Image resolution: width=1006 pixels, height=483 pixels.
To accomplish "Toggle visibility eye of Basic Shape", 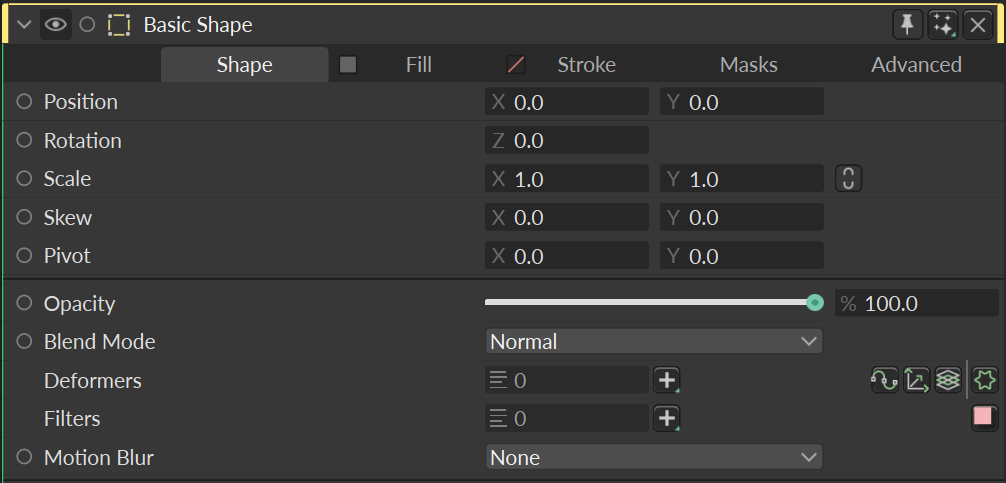I will click(56, 25).
